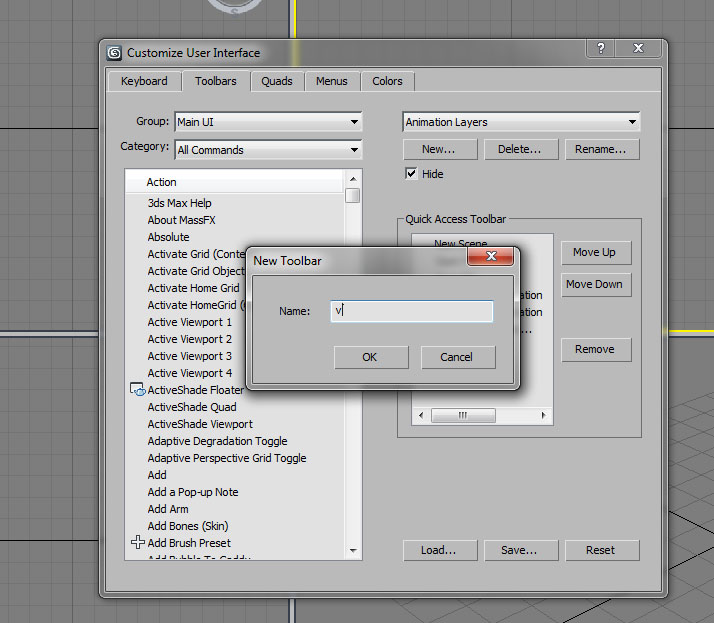Close the New Toolbar dialog with X
Viewport: 714px width, 623px height.
[491, 257]
